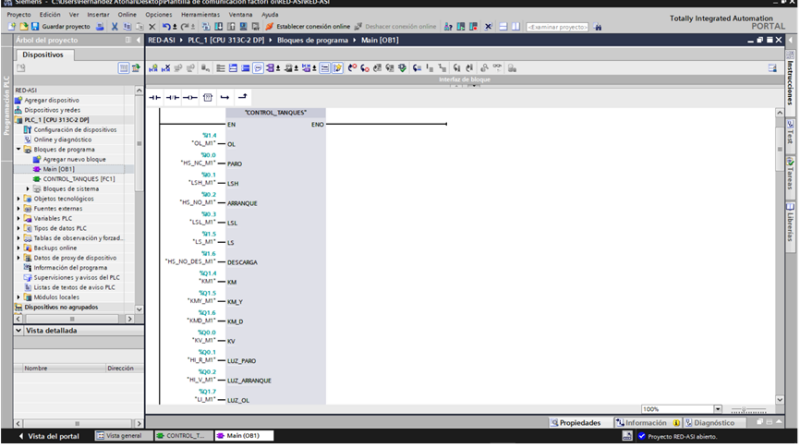Click Información del programa item
Screen dimensions: 800x448
tap(70, 268)
